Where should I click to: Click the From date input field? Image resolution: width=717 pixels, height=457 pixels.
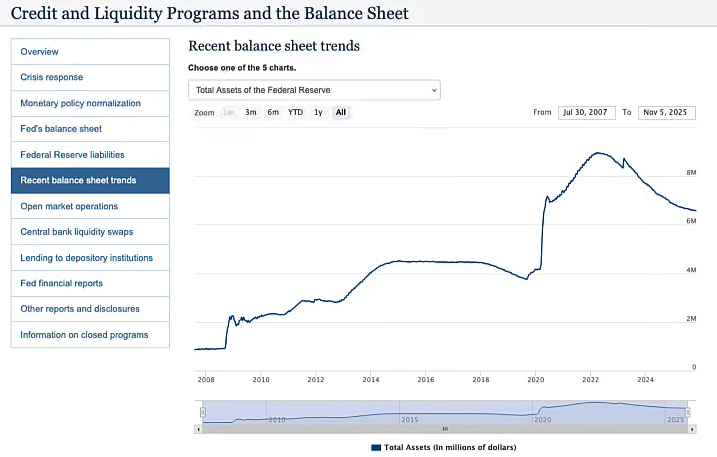(586, 112)
